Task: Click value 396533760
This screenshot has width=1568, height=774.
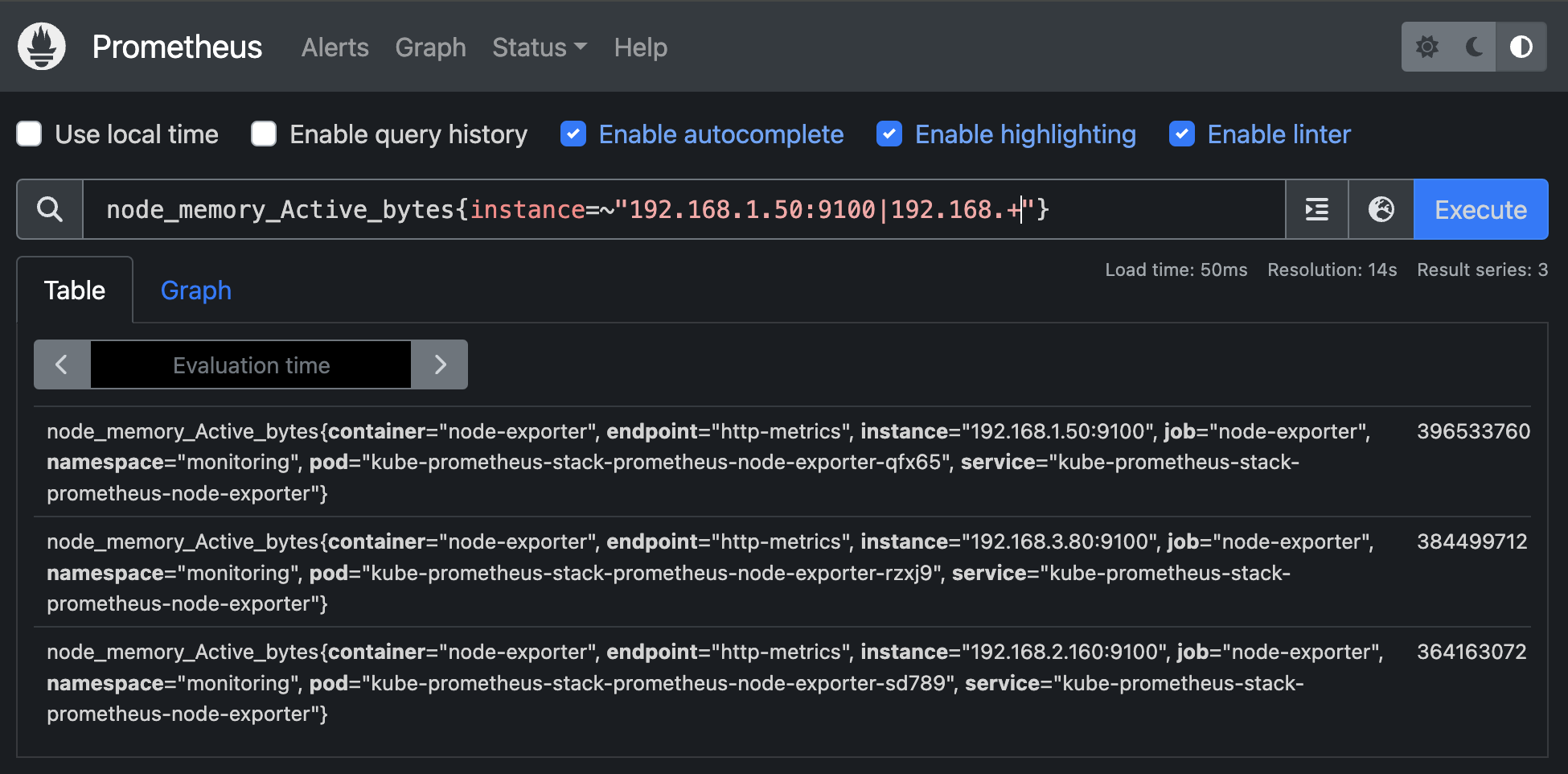Action: 1473,431
